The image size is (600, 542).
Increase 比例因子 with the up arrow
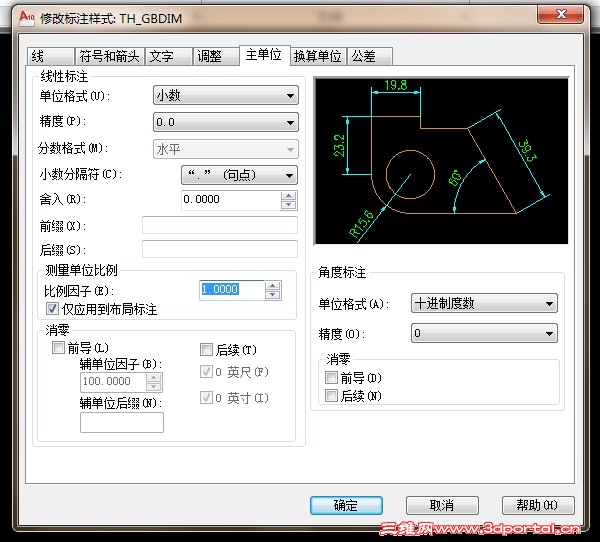[x=272, y=286]
